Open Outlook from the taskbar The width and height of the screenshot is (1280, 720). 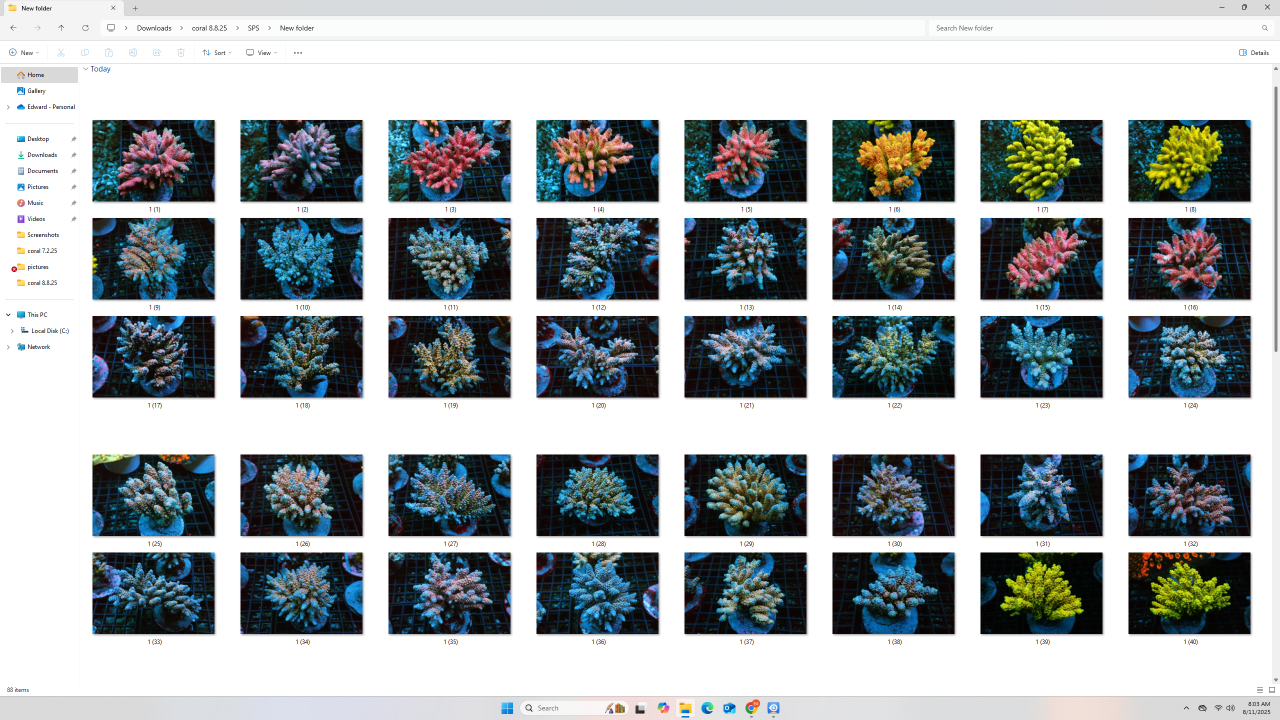[x=729, y=708]
